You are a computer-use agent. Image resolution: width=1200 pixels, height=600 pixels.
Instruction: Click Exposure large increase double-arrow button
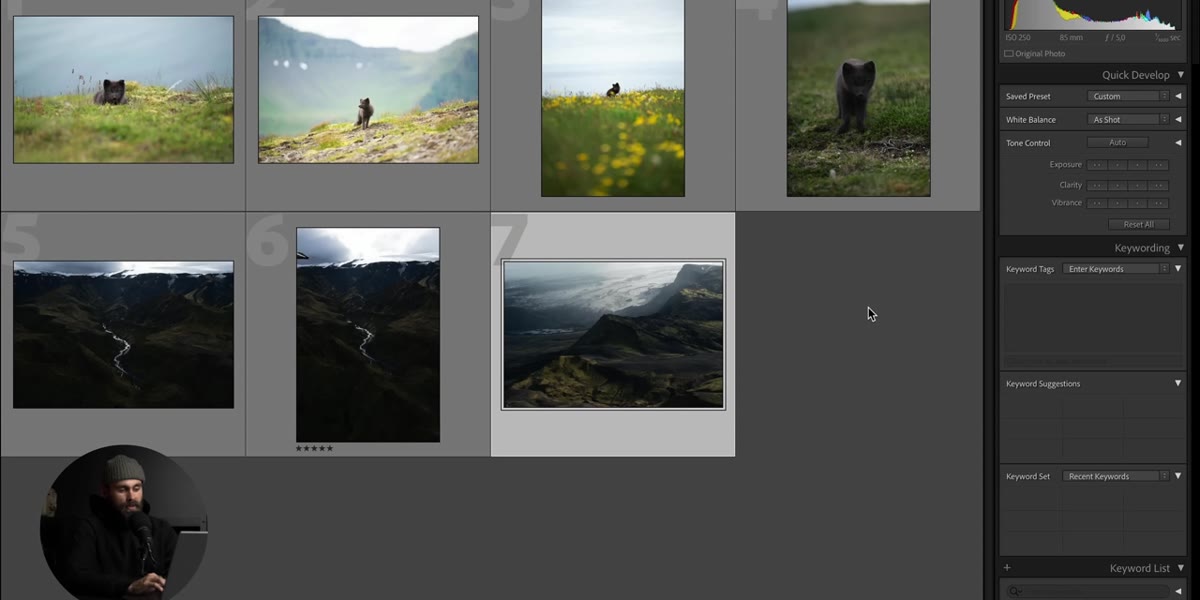pyautogui.click(x=1159, y=165)
